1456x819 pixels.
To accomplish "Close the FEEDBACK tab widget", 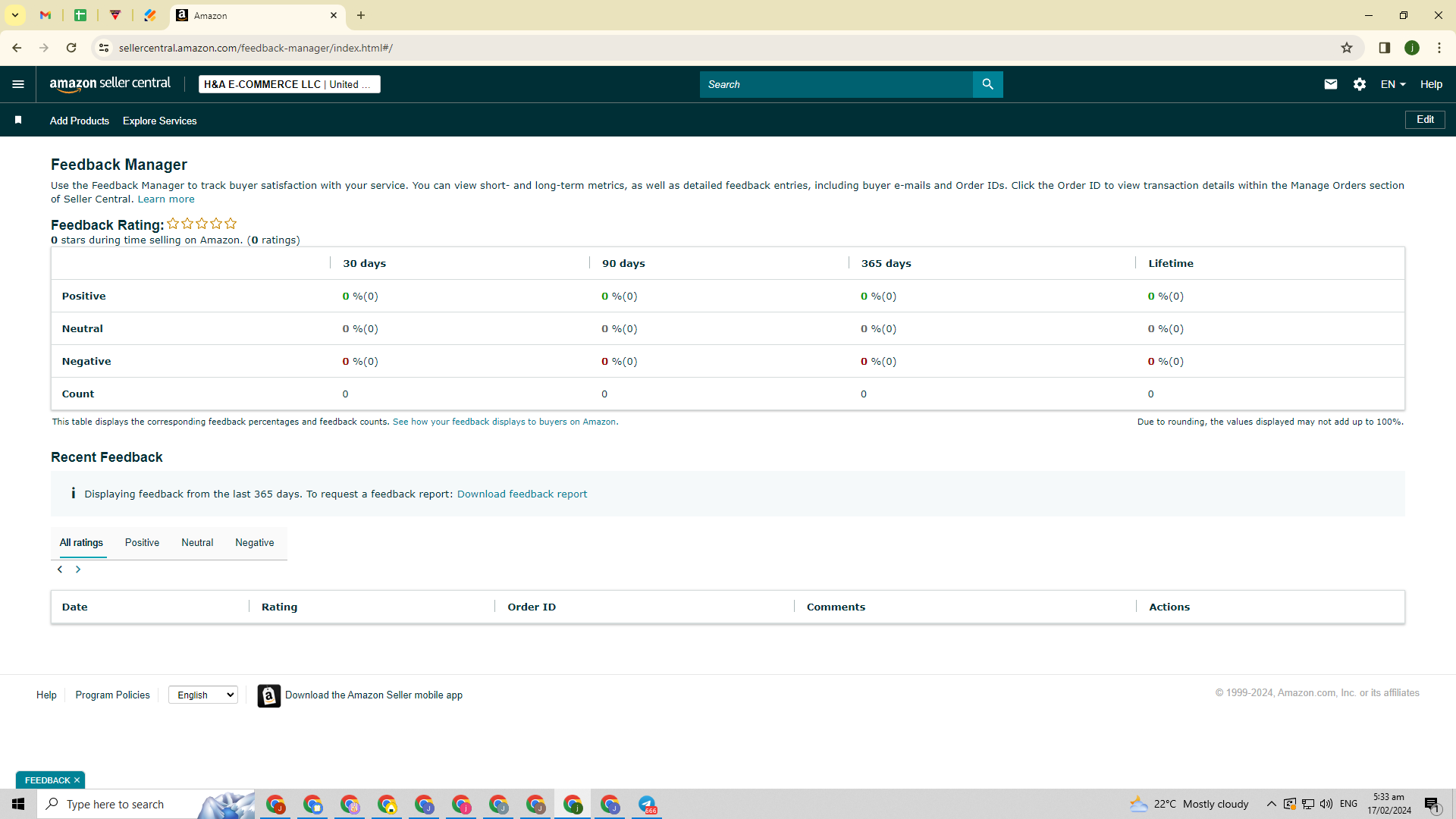I will tap(77, 780).
